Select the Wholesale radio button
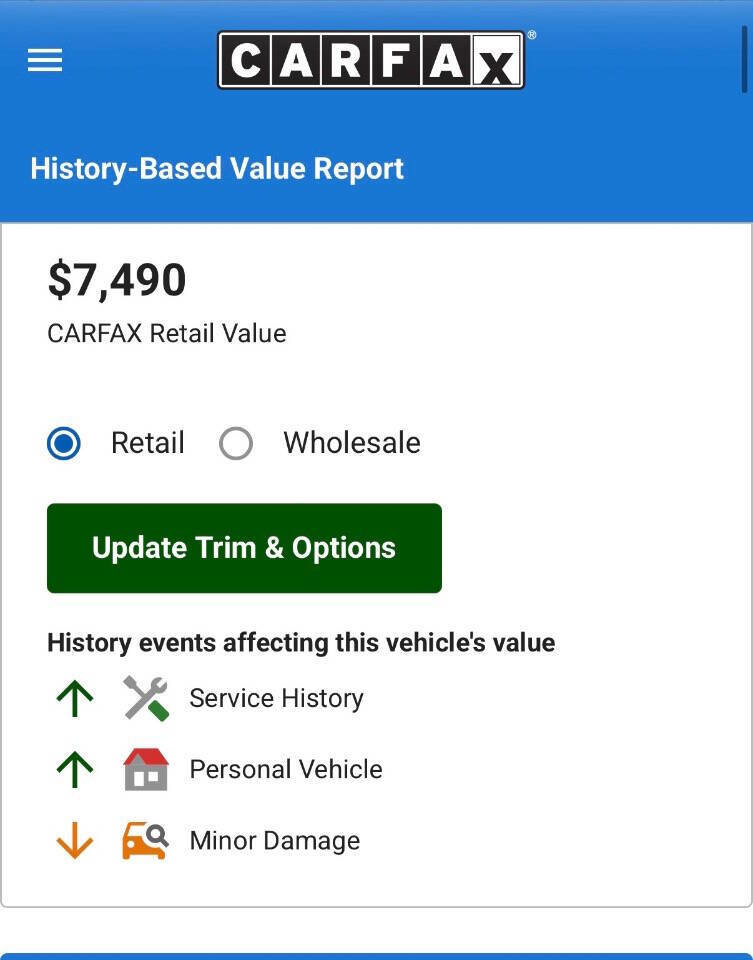Viewport: 753px width, 960px height. [237, 443]
